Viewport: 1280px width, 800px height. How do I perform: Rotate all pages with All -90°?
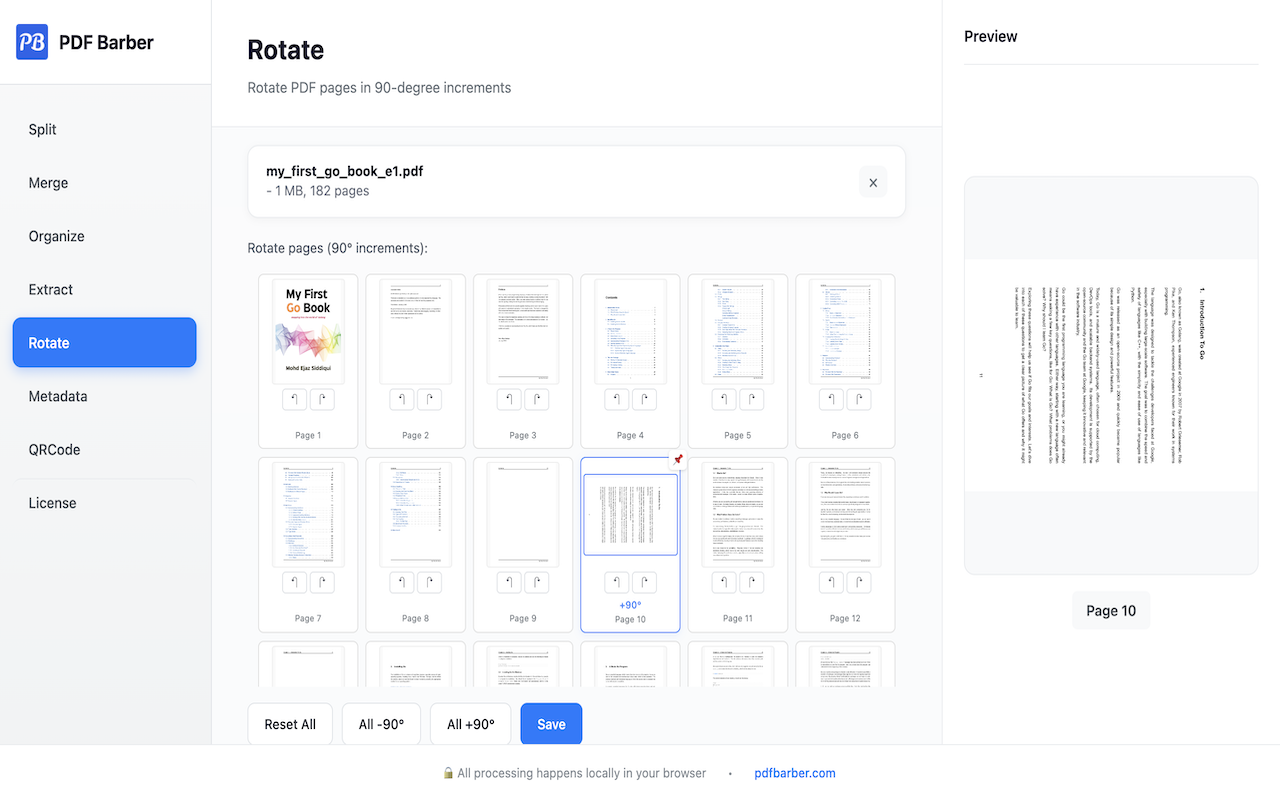coord(381,724)
